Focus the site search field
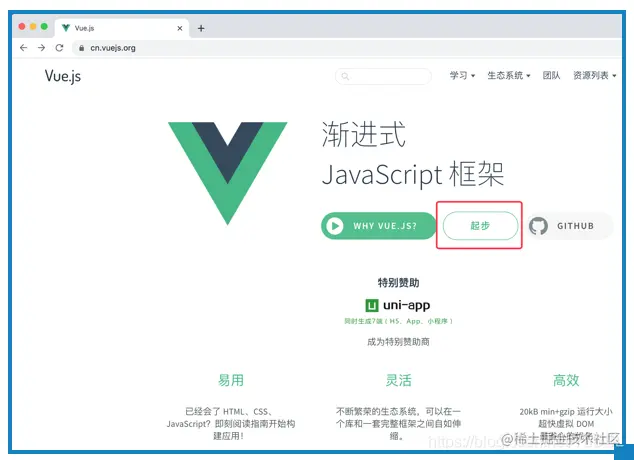This screenshot has height=460, width=634. coord(383,76)
